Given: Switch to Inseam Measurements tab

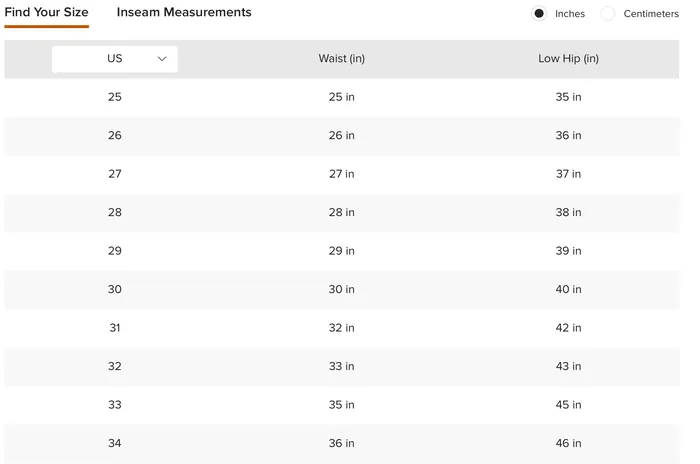Looking at the screenshot, I should (184, 13).
